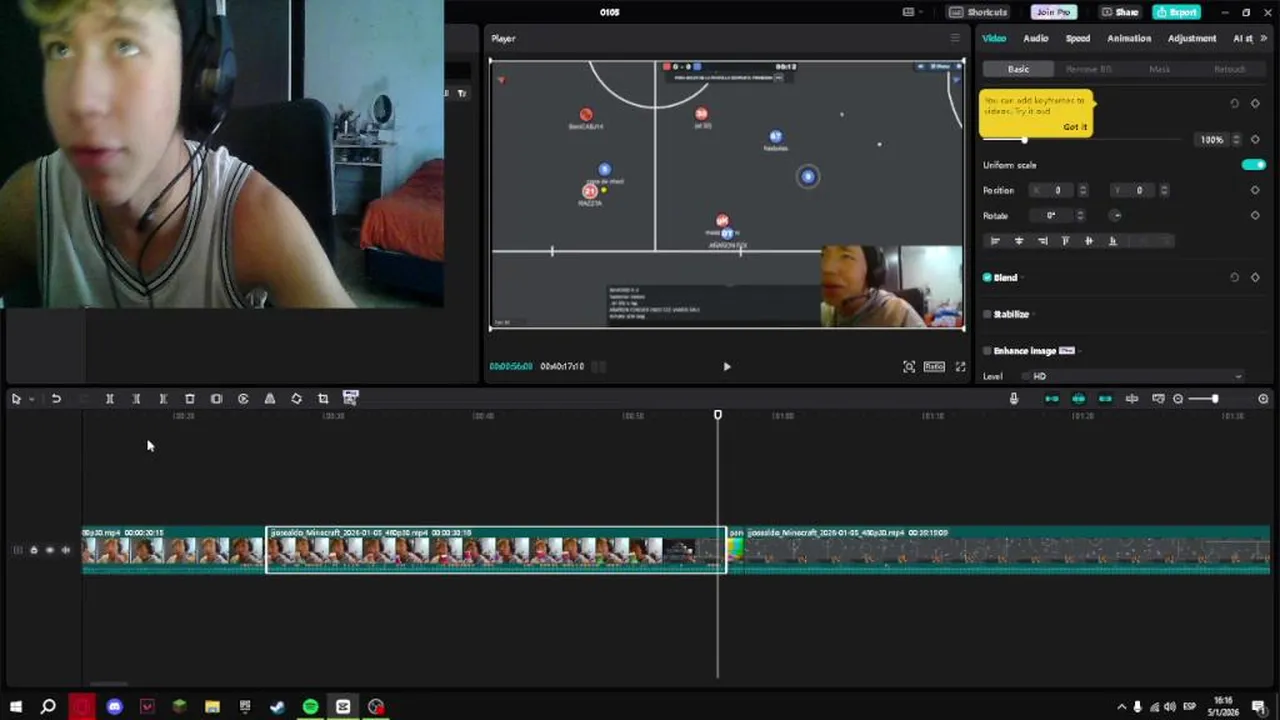Click the snapshot focus icon under the player

coord(909,367)
